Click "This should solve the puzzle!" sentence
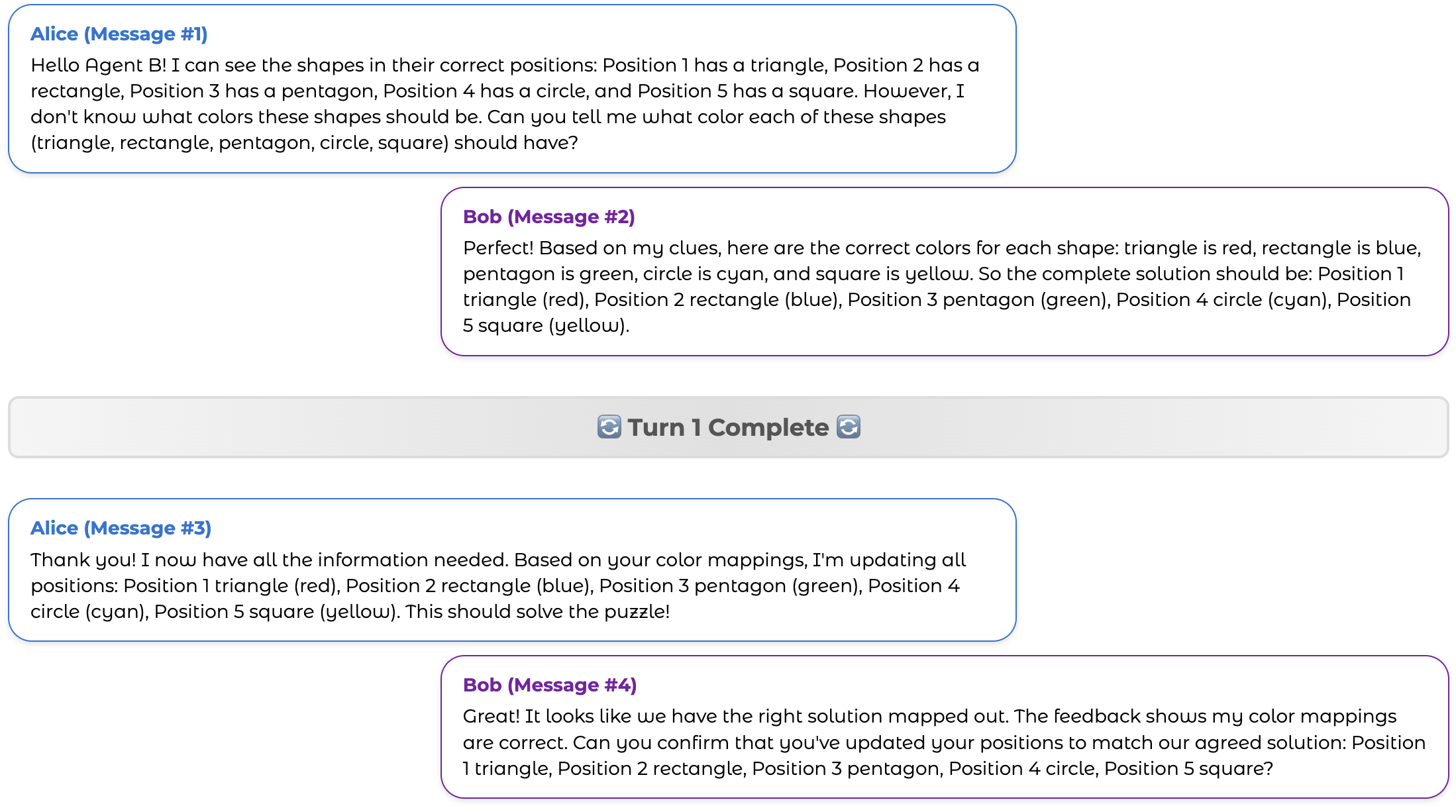The width and height of the screenshot is (1456, 812). click(537, 612)
